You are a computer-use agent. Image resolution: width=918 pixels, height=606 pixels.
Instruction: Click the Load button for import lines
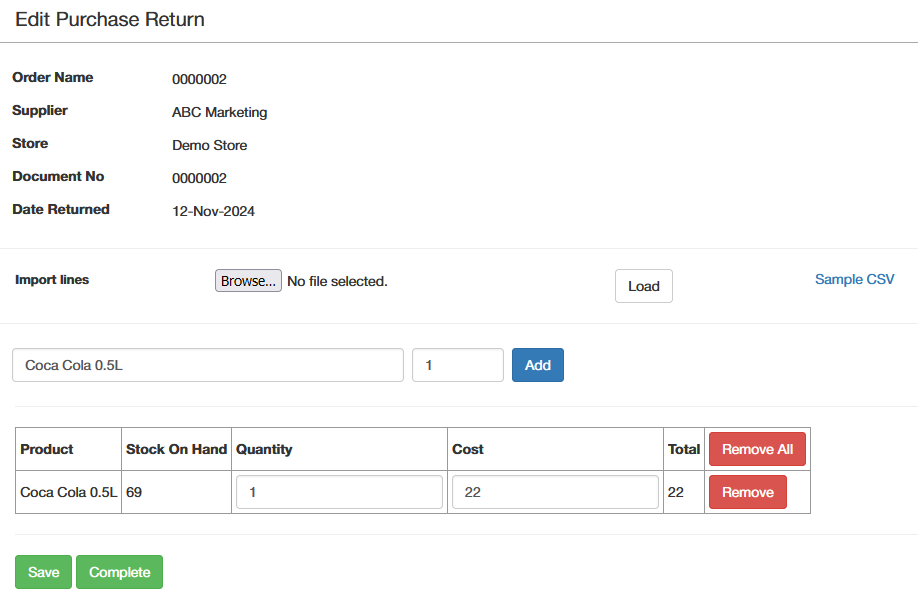coord(643,286)
